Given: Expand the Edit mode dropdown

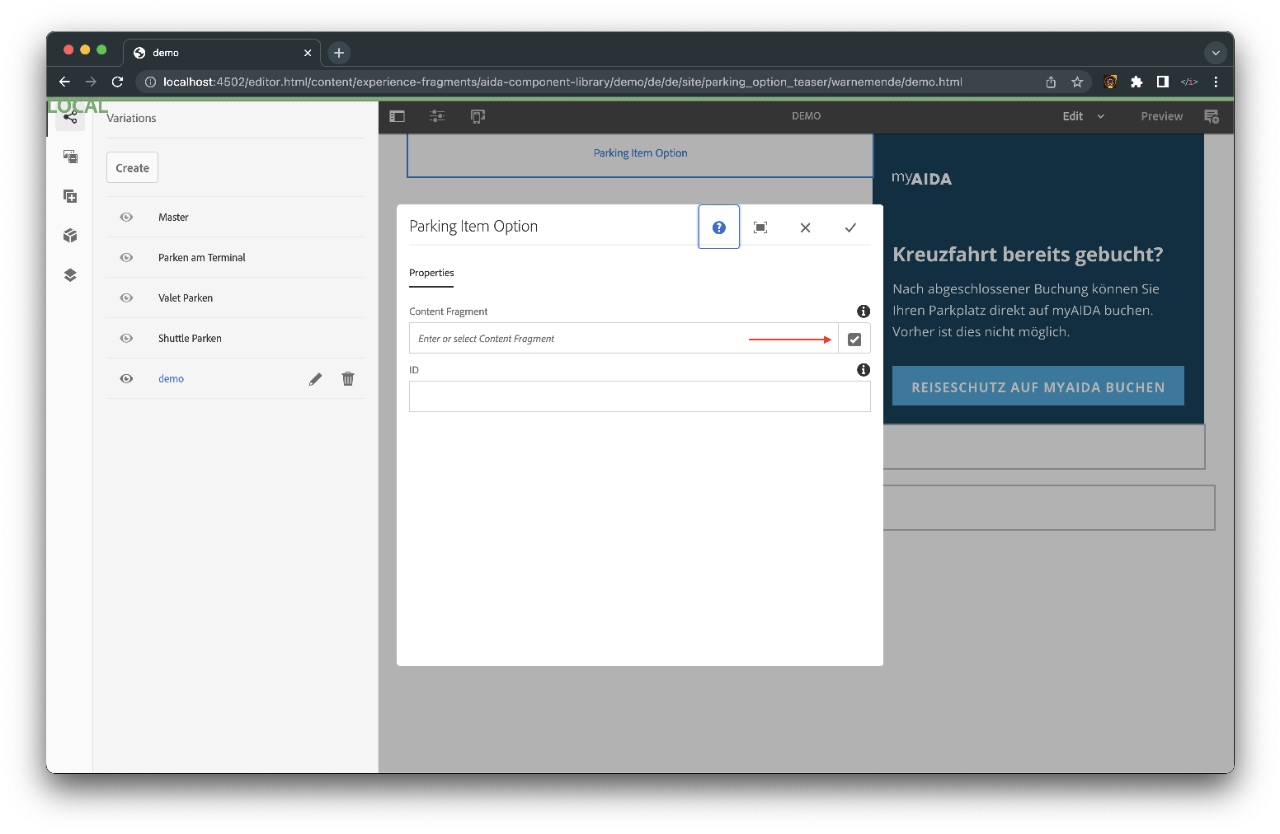Looking at the screenshot, I should (1083, 116).
